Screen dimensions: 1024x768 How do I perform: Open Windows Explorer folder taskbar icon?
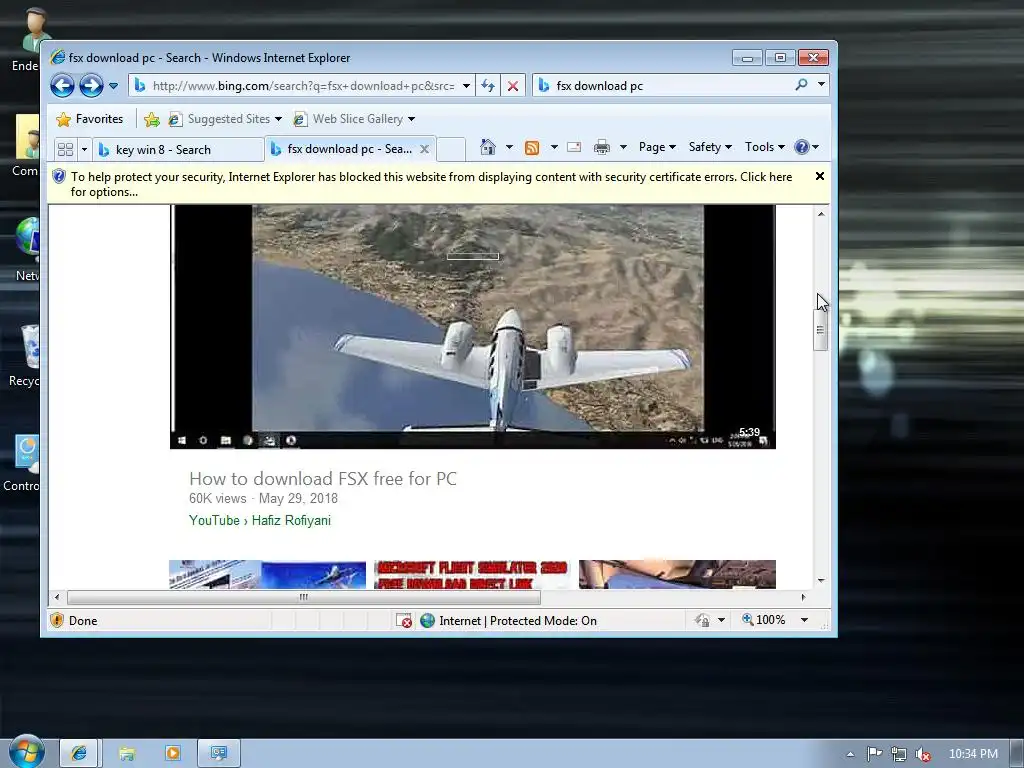[127, 753]
